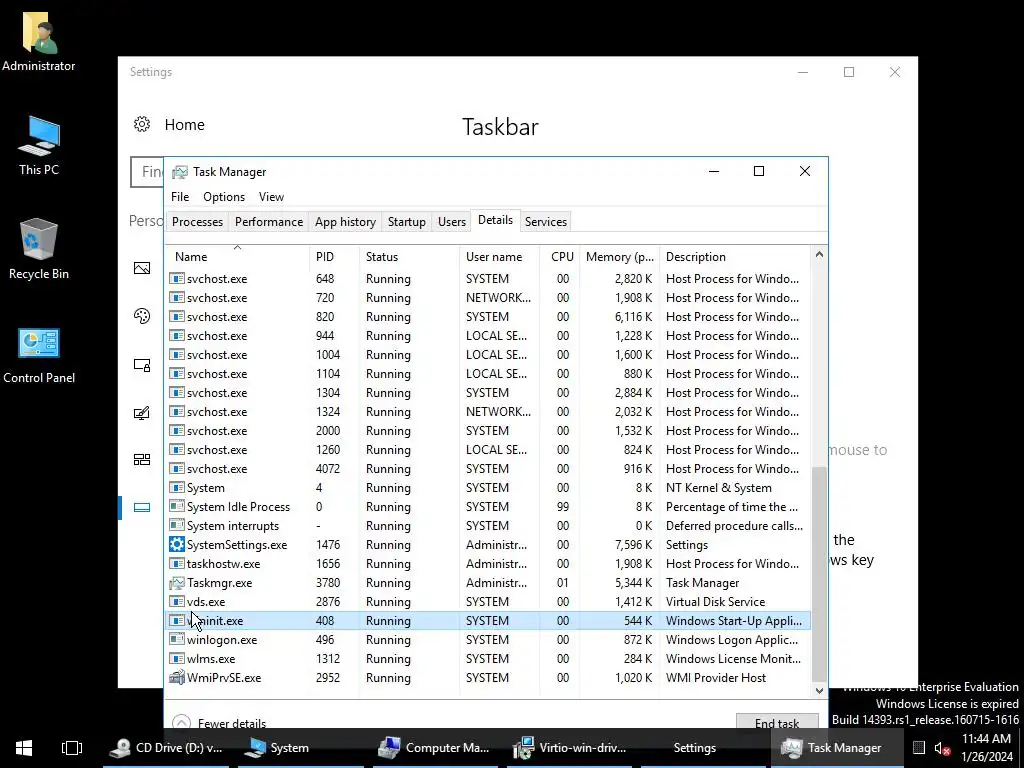Click the Windows Start button
The image size is (1024, 768).
(x=24, y=748)
